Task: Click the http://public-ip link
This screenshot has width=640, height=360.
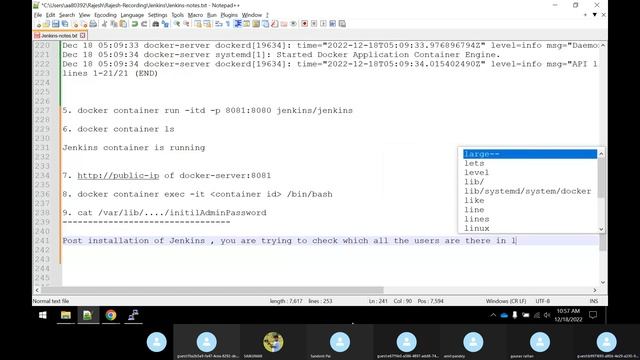Action: 118,176
